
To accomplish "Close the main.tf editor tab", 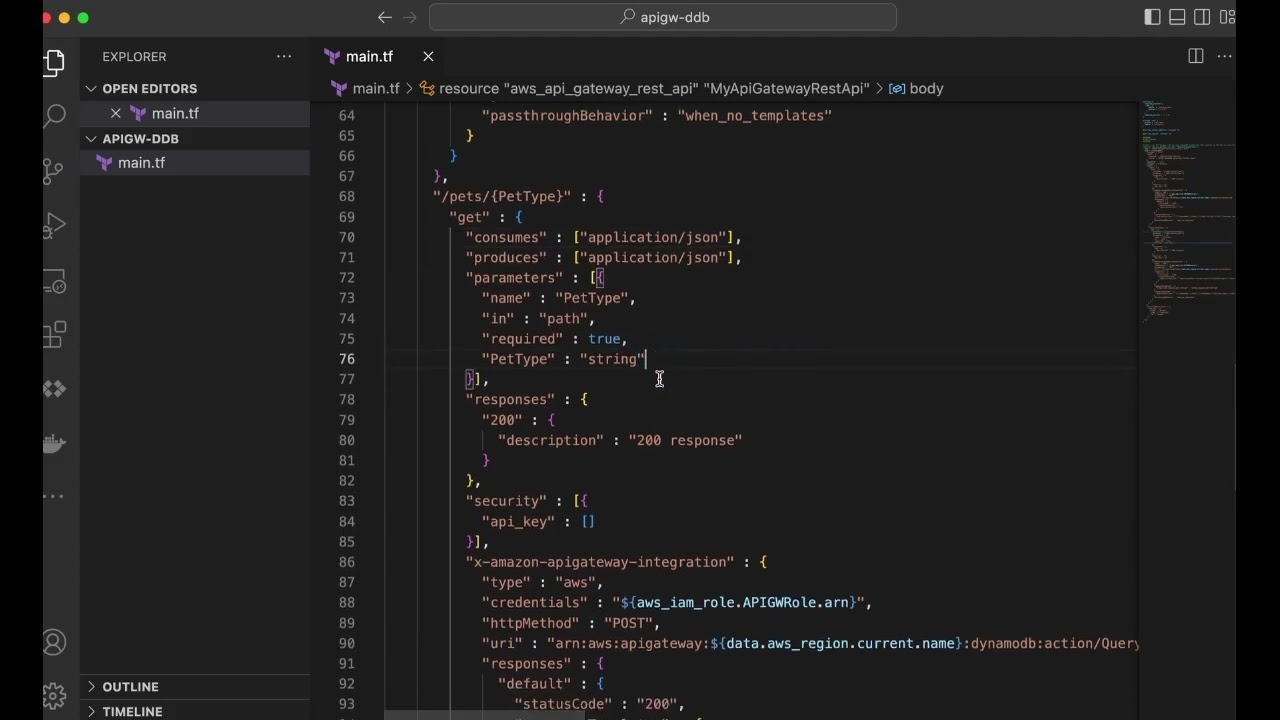I will coord(428,56).
